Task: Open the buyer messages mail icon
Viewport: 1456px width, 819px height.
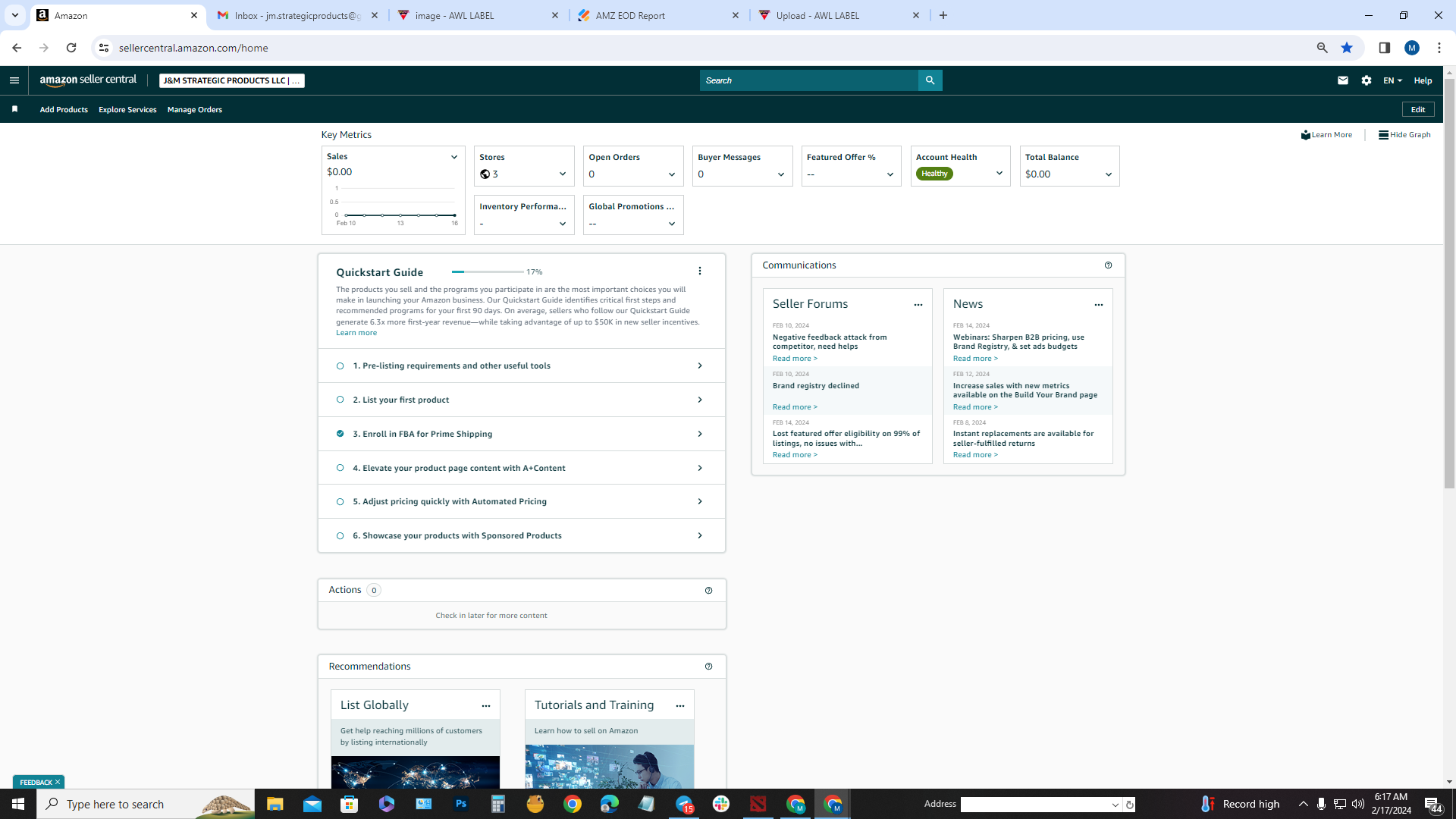Action: tap(1342, 80)
